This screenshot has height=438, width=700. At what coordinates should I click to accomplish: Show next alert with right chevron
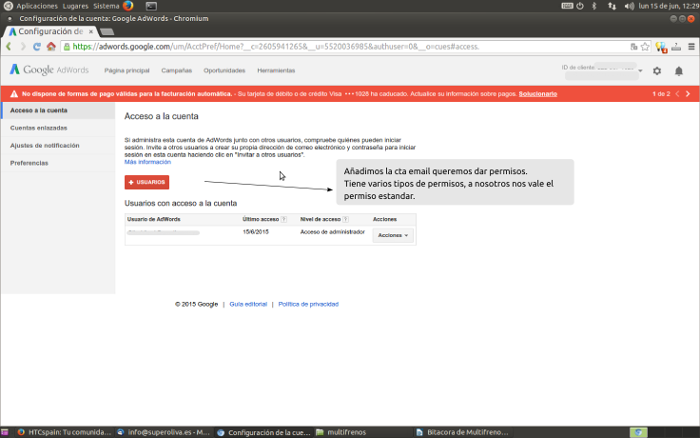pos(688,94)
